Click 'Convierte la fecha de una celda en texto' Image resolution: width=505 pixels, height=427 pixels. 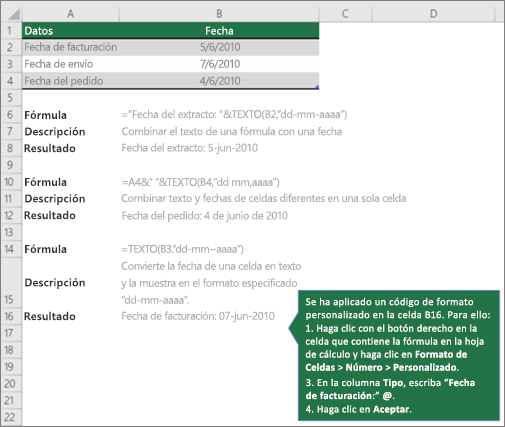(211, 266)
